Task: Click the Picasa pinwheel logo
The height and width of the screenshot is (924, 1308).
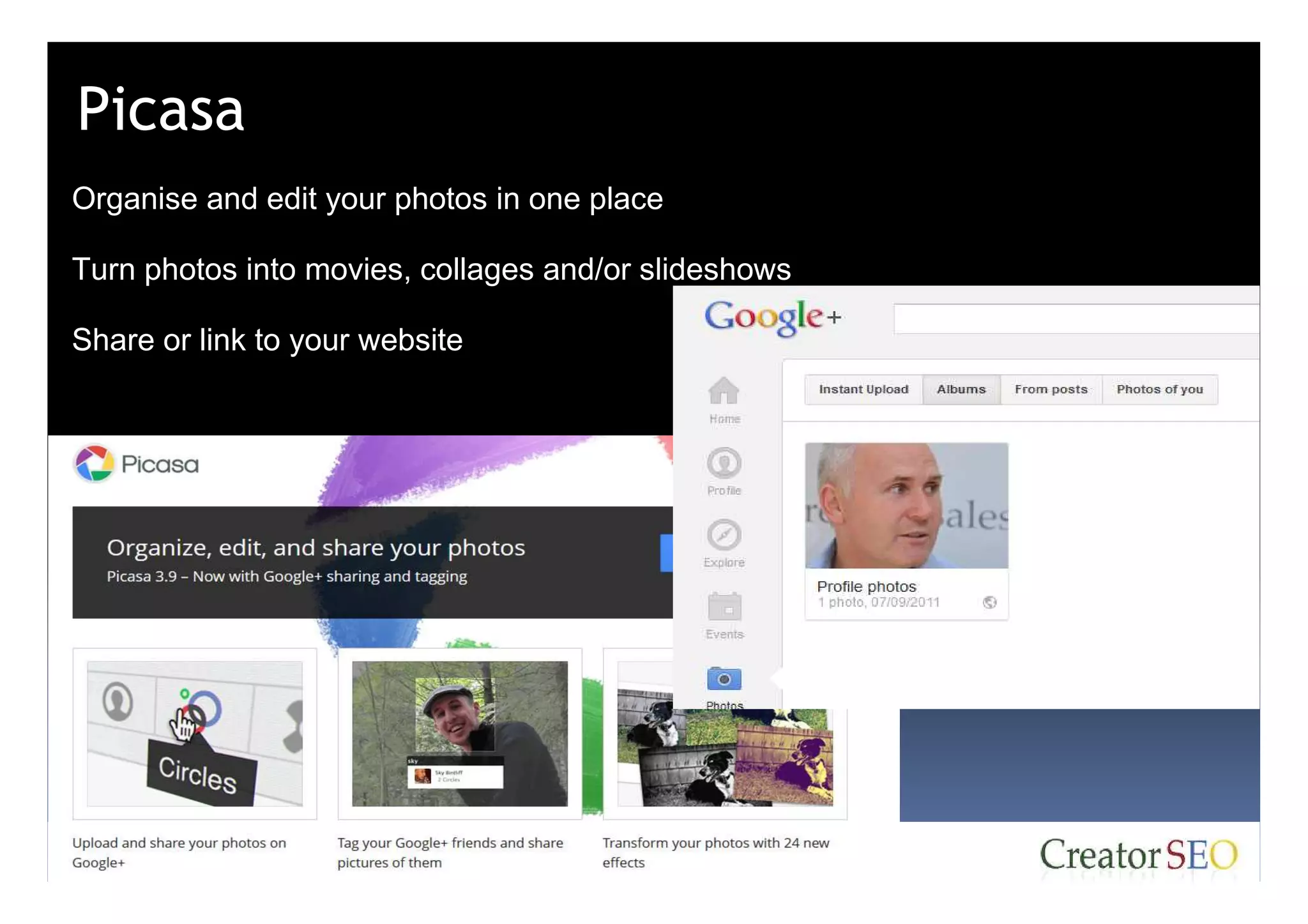Action: point(94,463)
